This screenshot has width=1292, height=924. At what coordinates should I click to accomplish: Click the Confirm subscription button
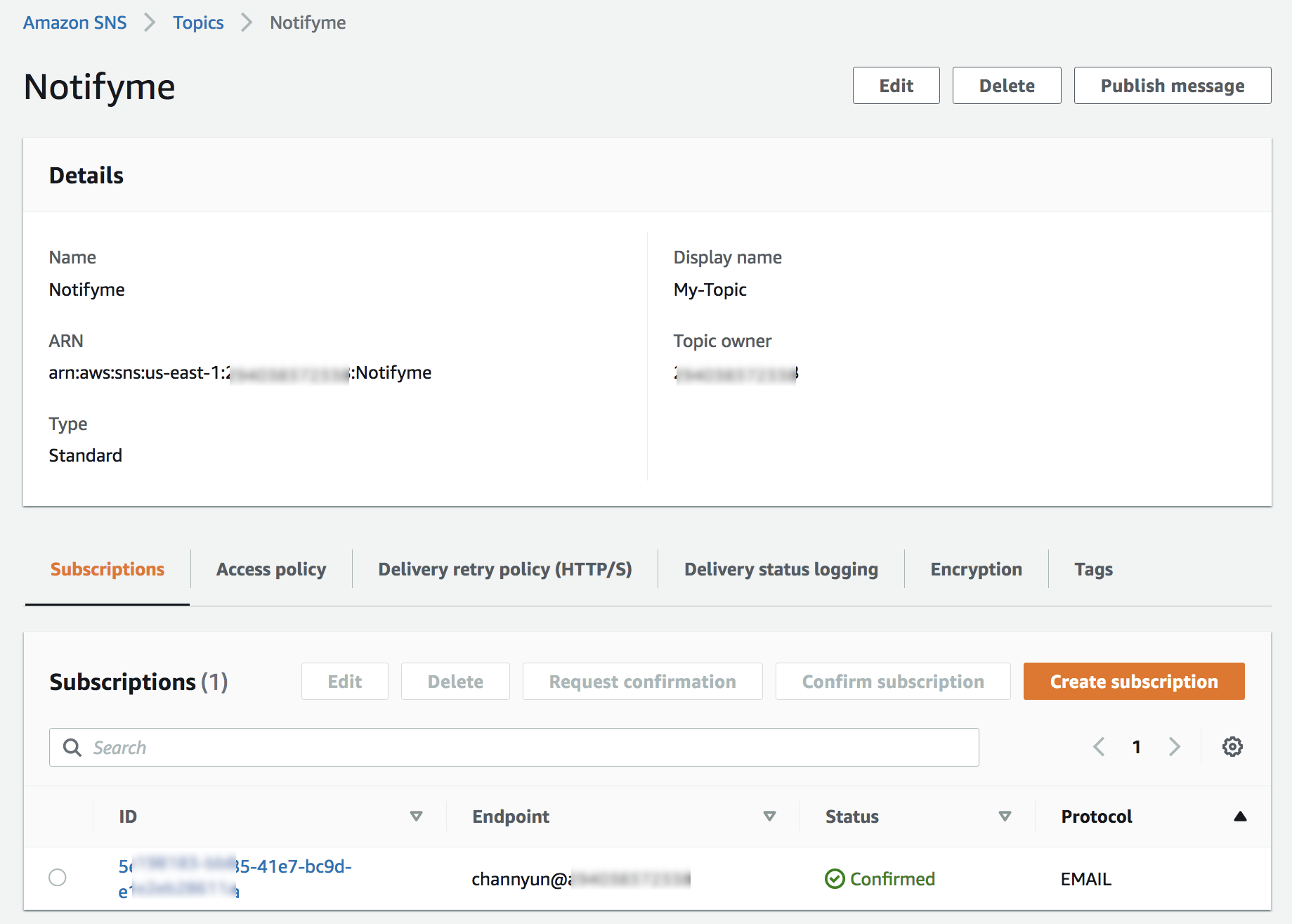click(x=893, y=682)
